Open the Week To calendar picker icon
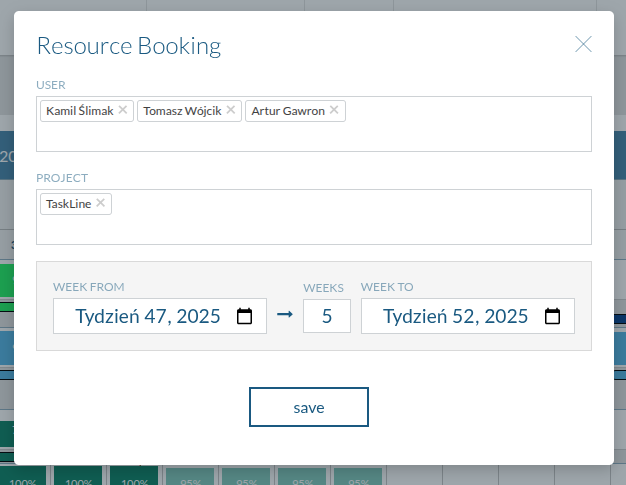 (552, 317)
